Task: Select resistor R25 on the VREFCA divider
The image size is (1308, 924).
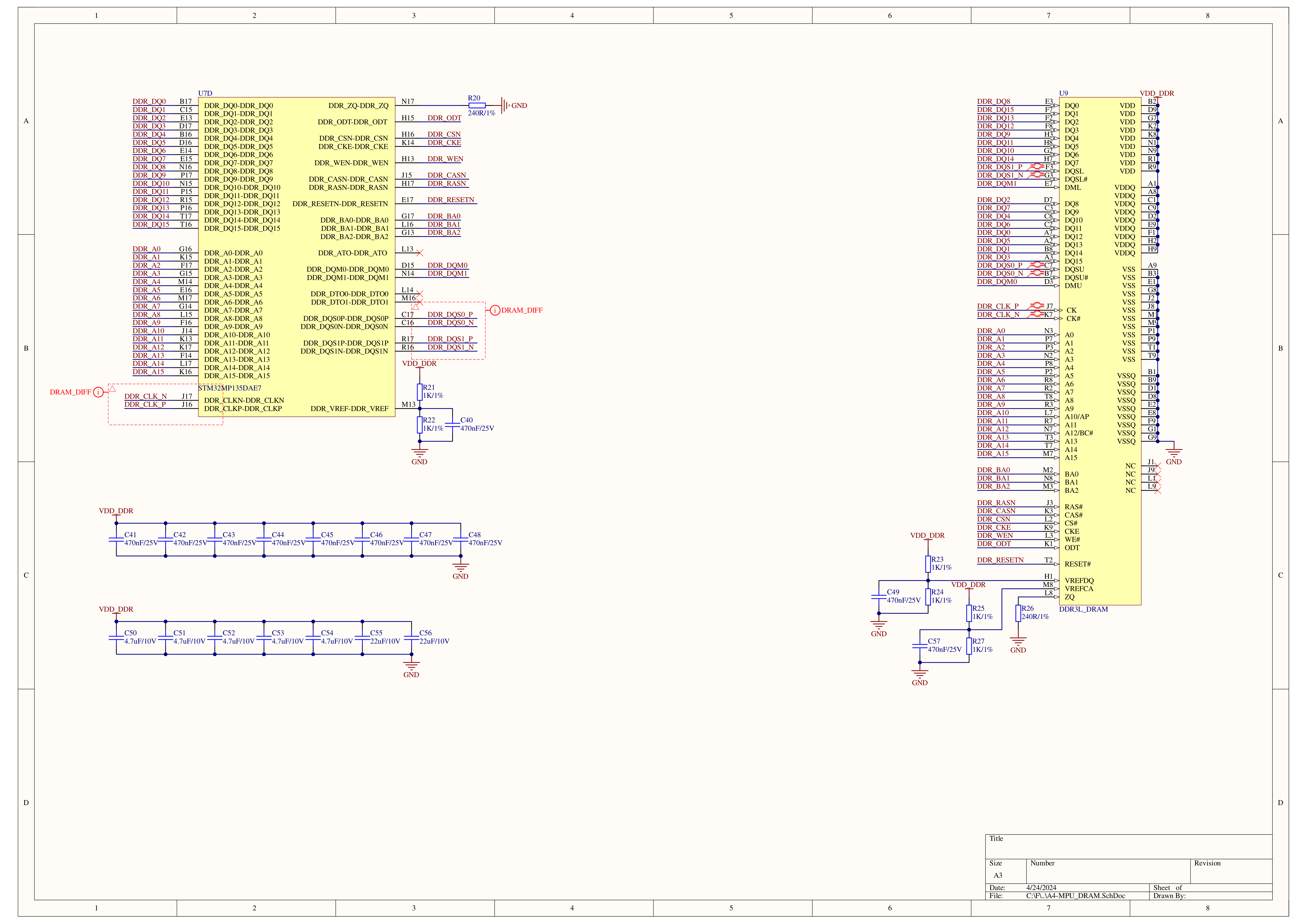Action: click(x=969, y=613)
